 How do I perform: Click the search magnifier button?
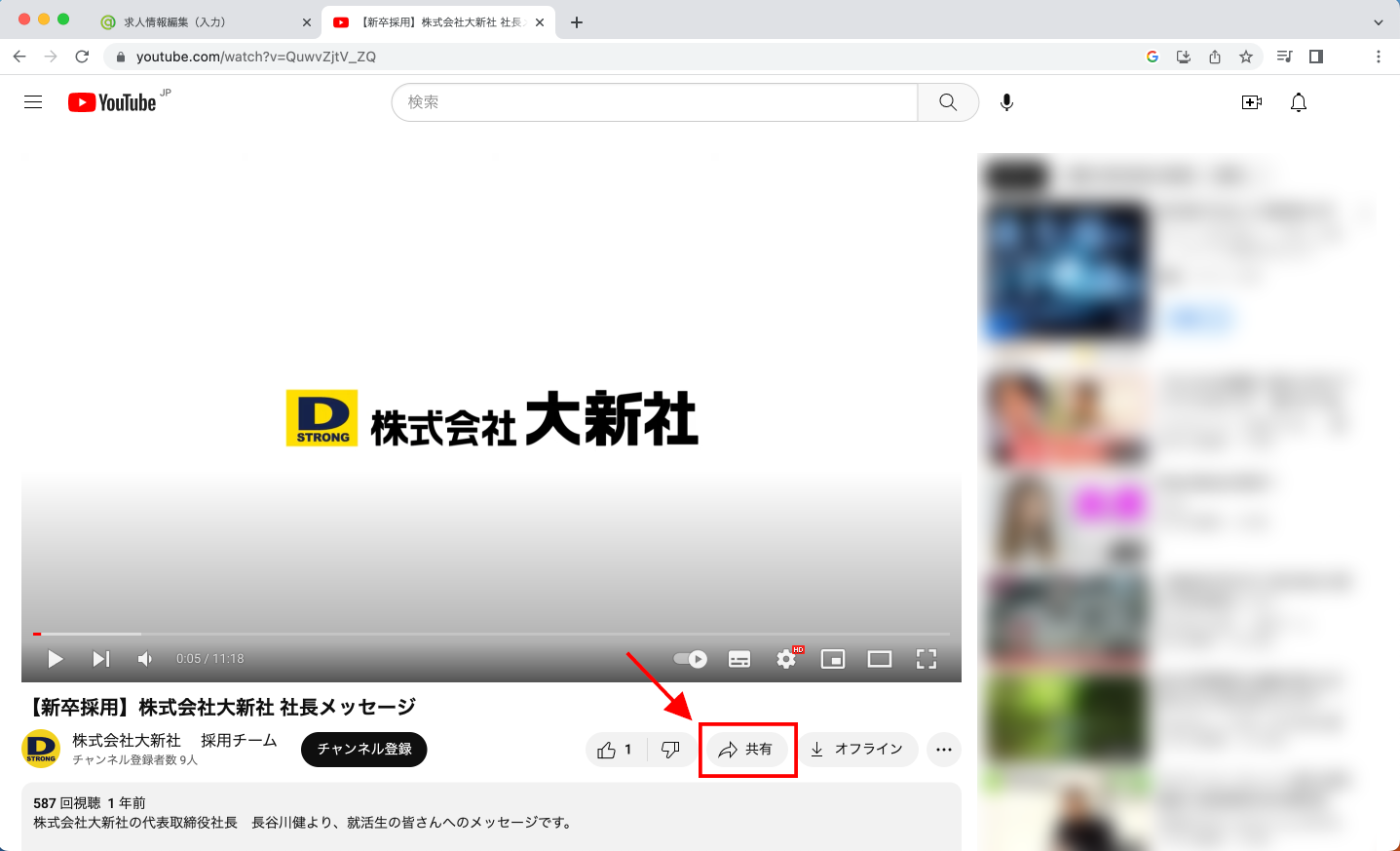coord(948,102)
